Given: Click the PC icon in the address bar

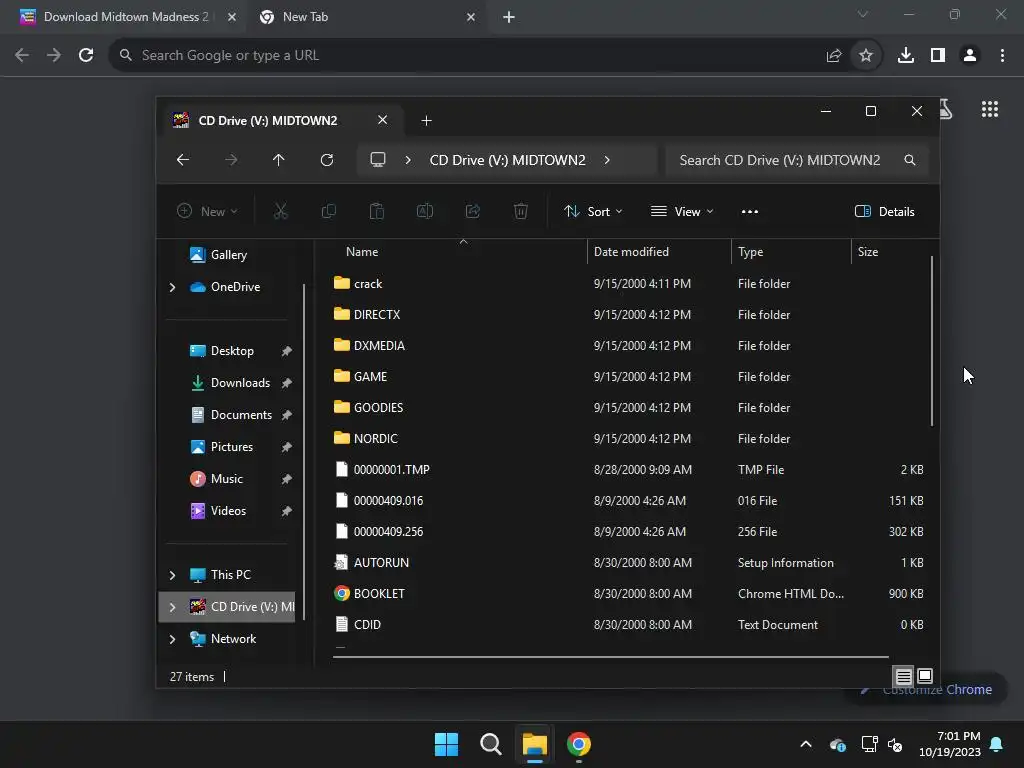Looking at the screenshot, I should tap(377, 159).
